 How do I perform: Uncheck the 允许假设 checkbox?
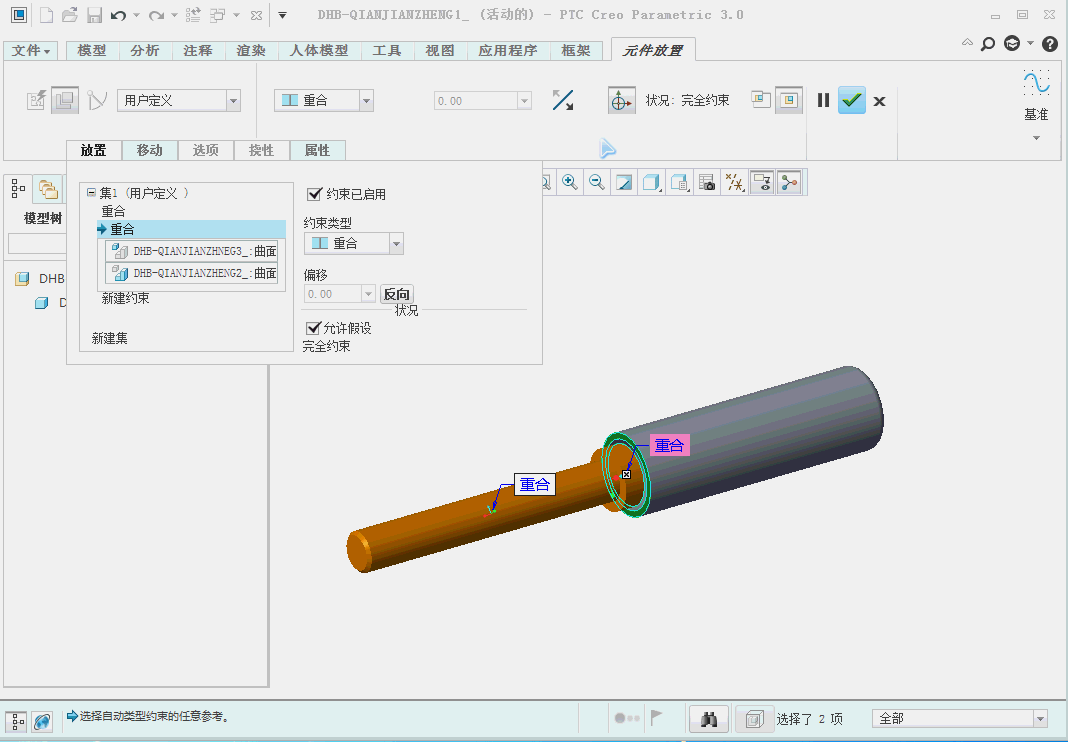(x=313, y=328)
